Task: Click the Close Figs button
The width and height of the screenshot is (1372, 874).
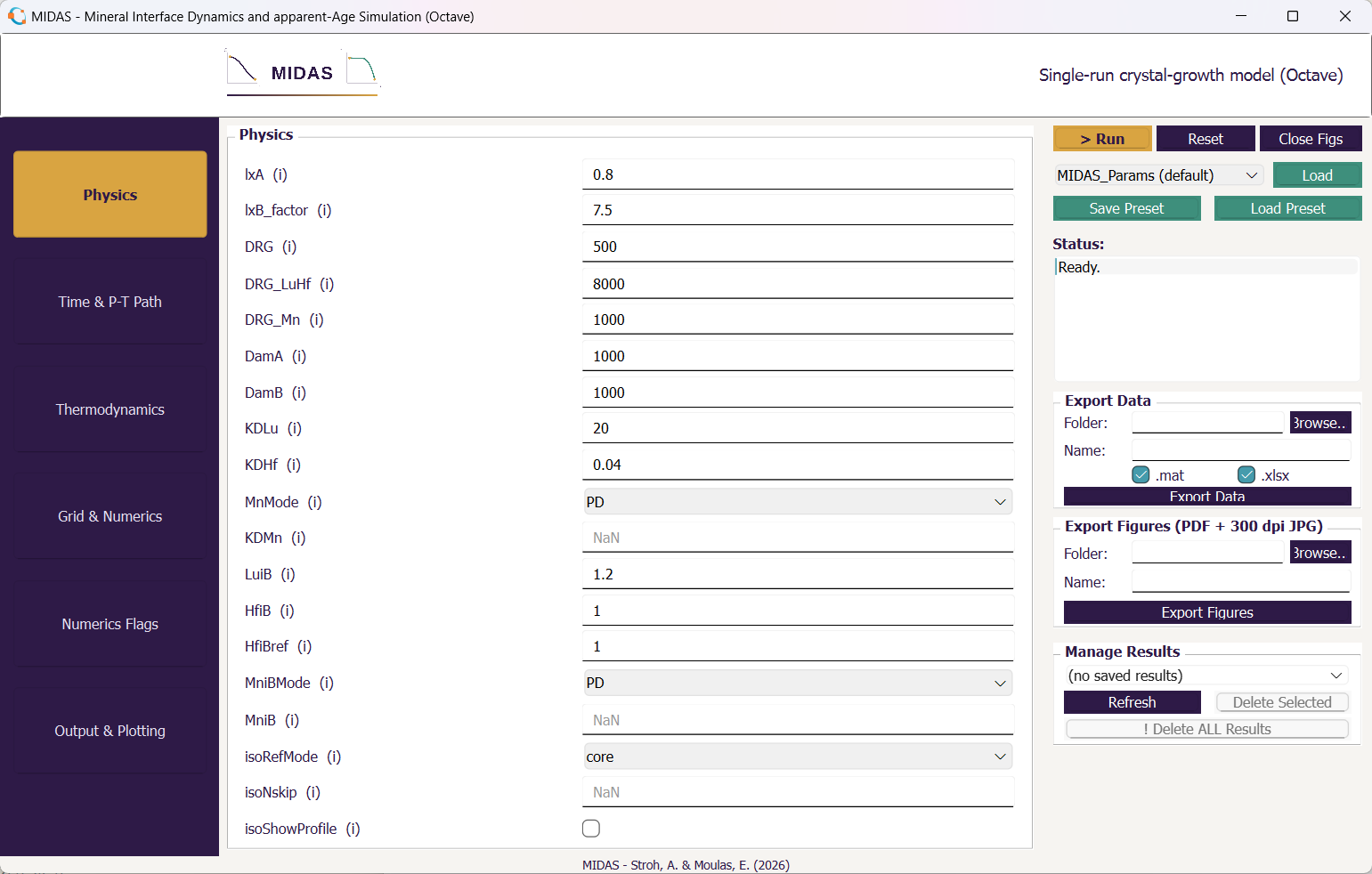Action: pyautogui.click(x=1311, y=139)
